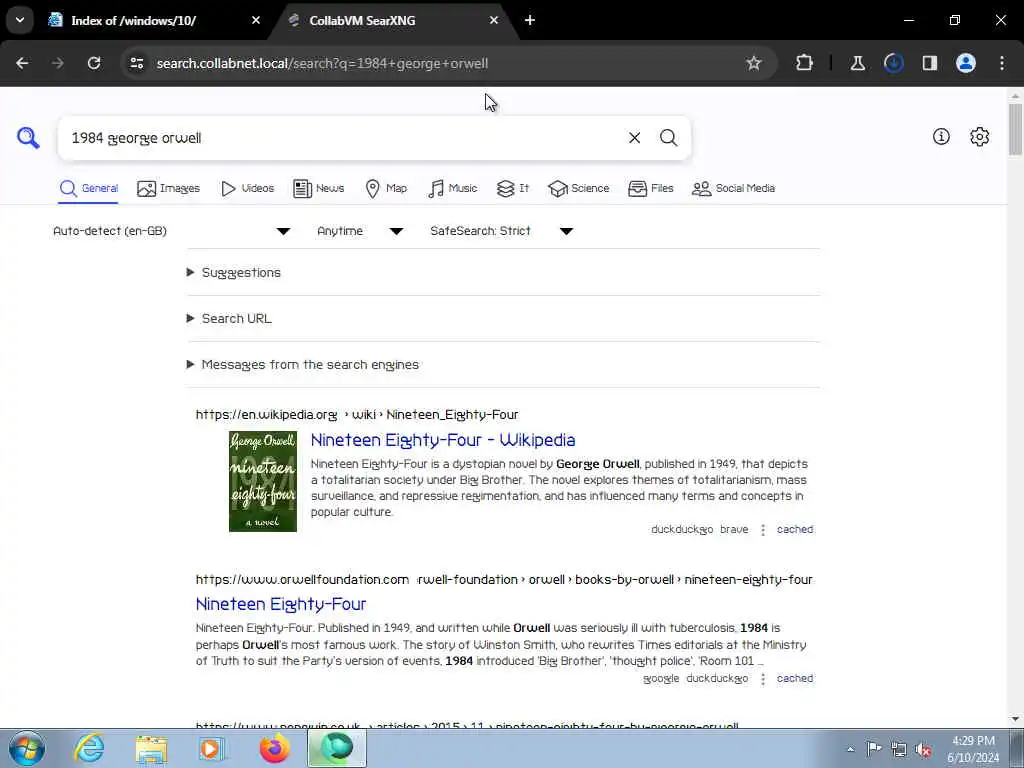Screen dimensions: 1024x768
Task: Open preferences gear icon
Action: tap(980, 136)
